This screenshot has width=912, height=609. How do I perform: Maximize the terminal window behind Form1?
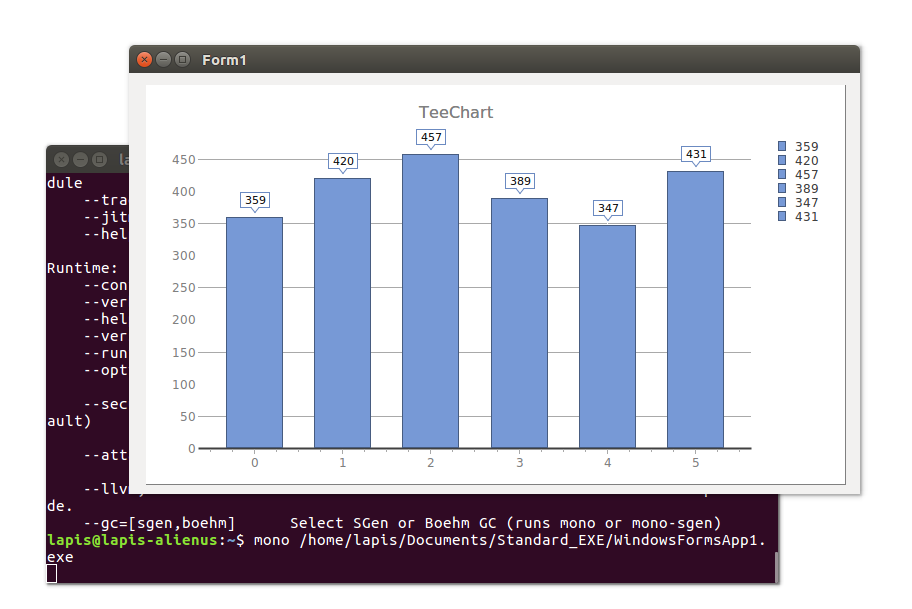(100, 159)
